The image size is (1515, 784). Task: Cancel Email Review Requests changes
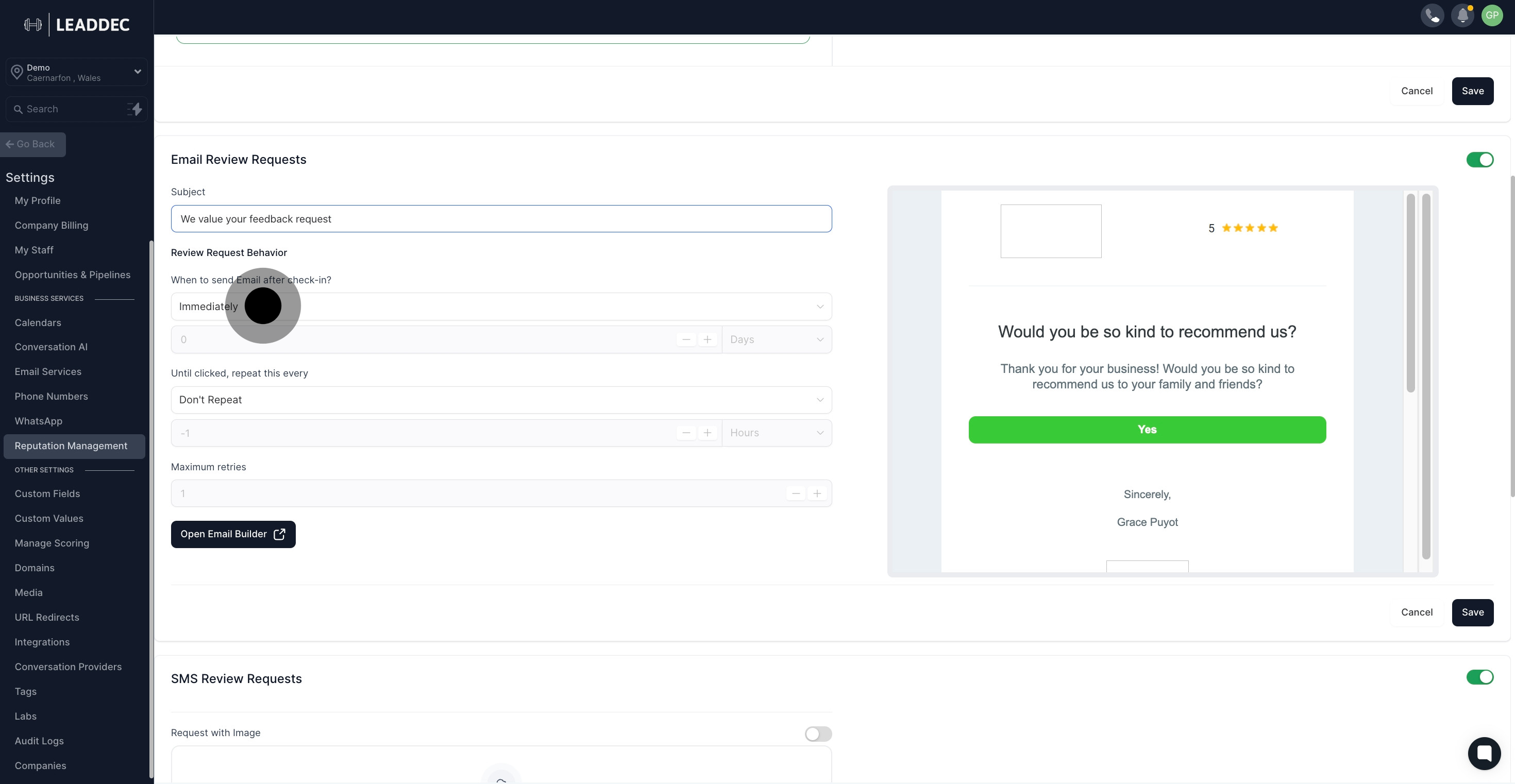[x=1416, y=612]
